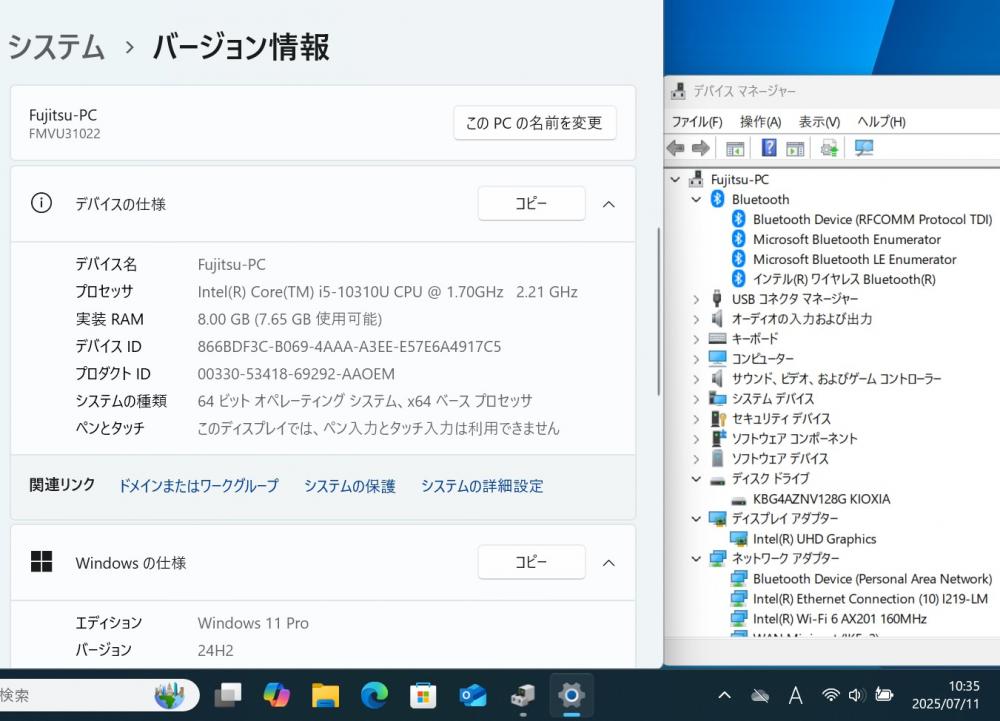
Task: Switch to Device Manager via its taskbar icon
Action: click(522, 695)
